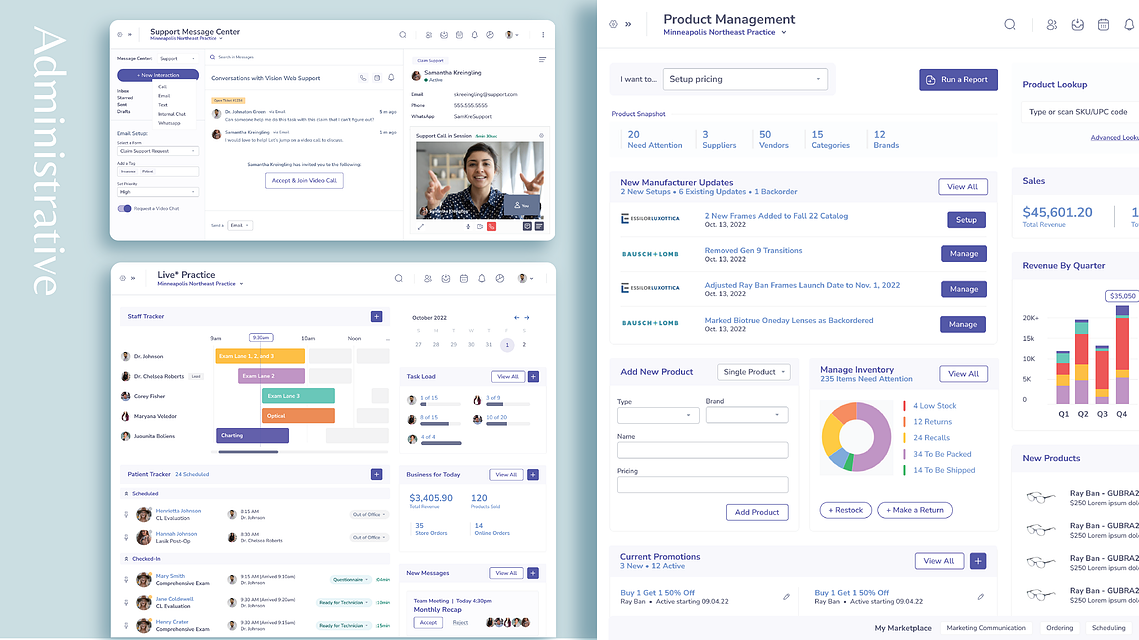Select day 1 in the October 2022 calendar

(507, 344)
